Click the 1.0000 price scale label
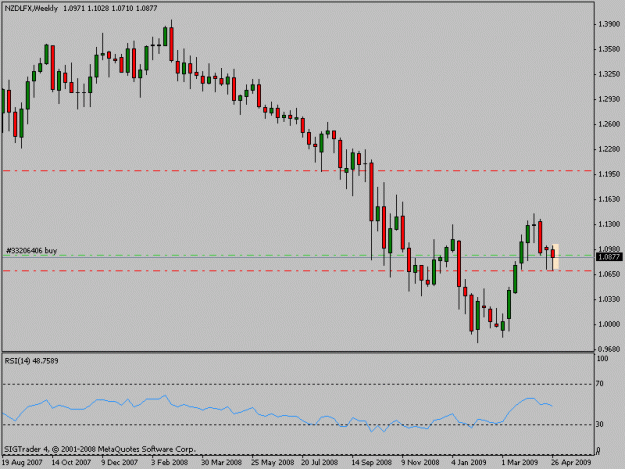Screen dimensions: 625x469 coord(609,324)
